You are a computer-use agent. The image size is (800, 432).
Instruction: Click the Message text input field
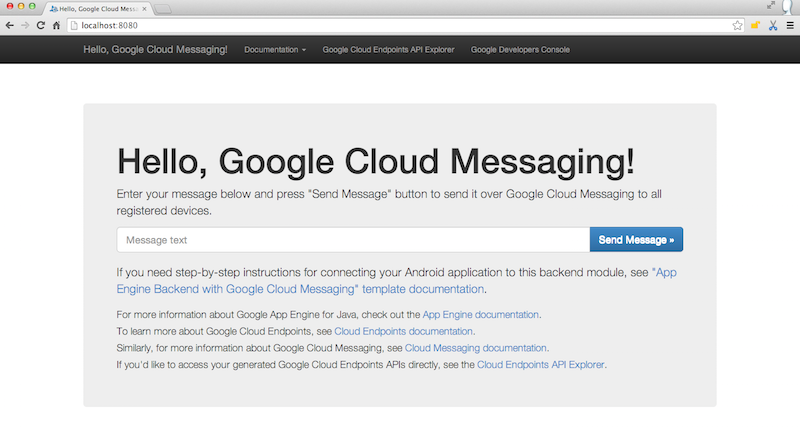[x=353, y=240]
